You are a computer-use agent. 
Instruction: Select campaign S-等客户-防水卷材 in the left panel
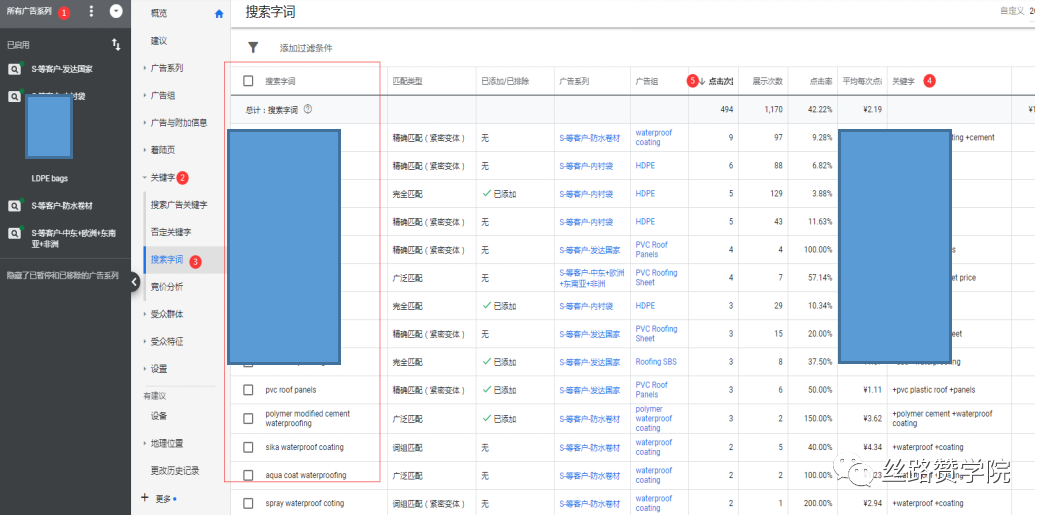62,206
